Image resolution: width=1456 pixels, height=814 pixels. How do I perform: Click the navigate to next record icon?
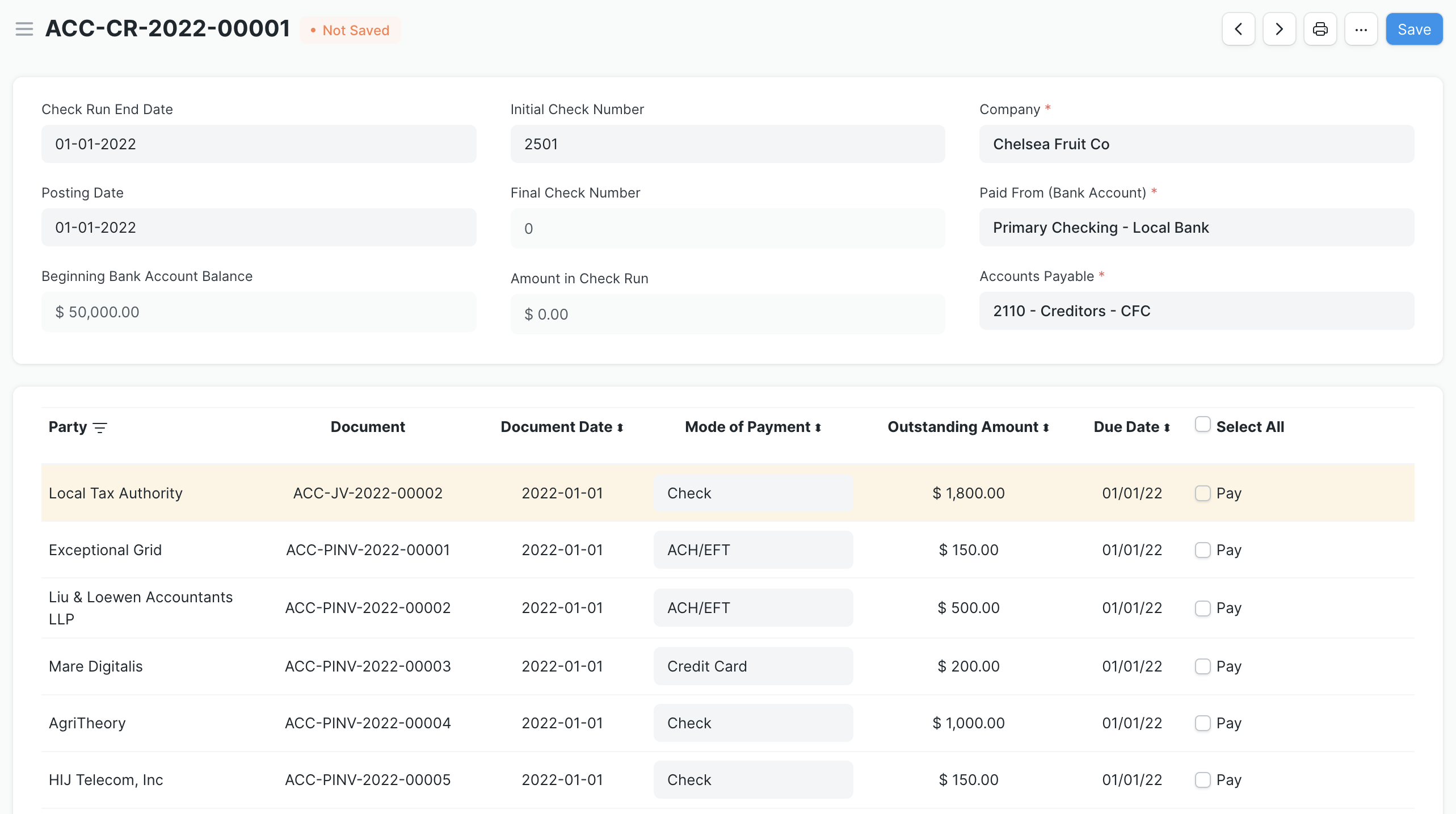1279,30
